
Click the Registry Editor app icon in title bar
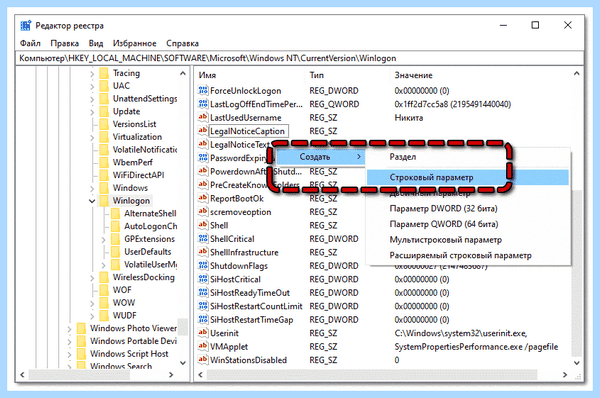[26, 26]
